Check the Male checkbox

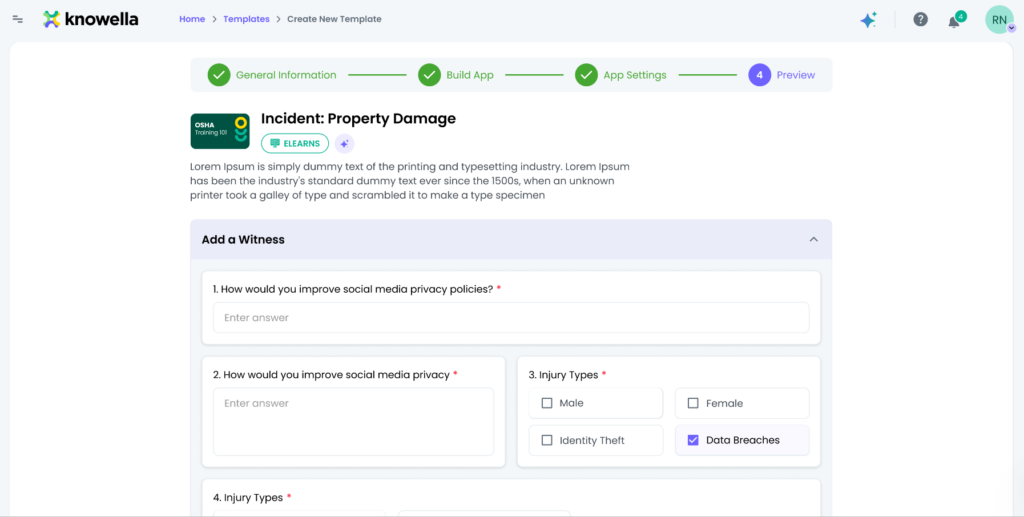[x=547, y=403]
